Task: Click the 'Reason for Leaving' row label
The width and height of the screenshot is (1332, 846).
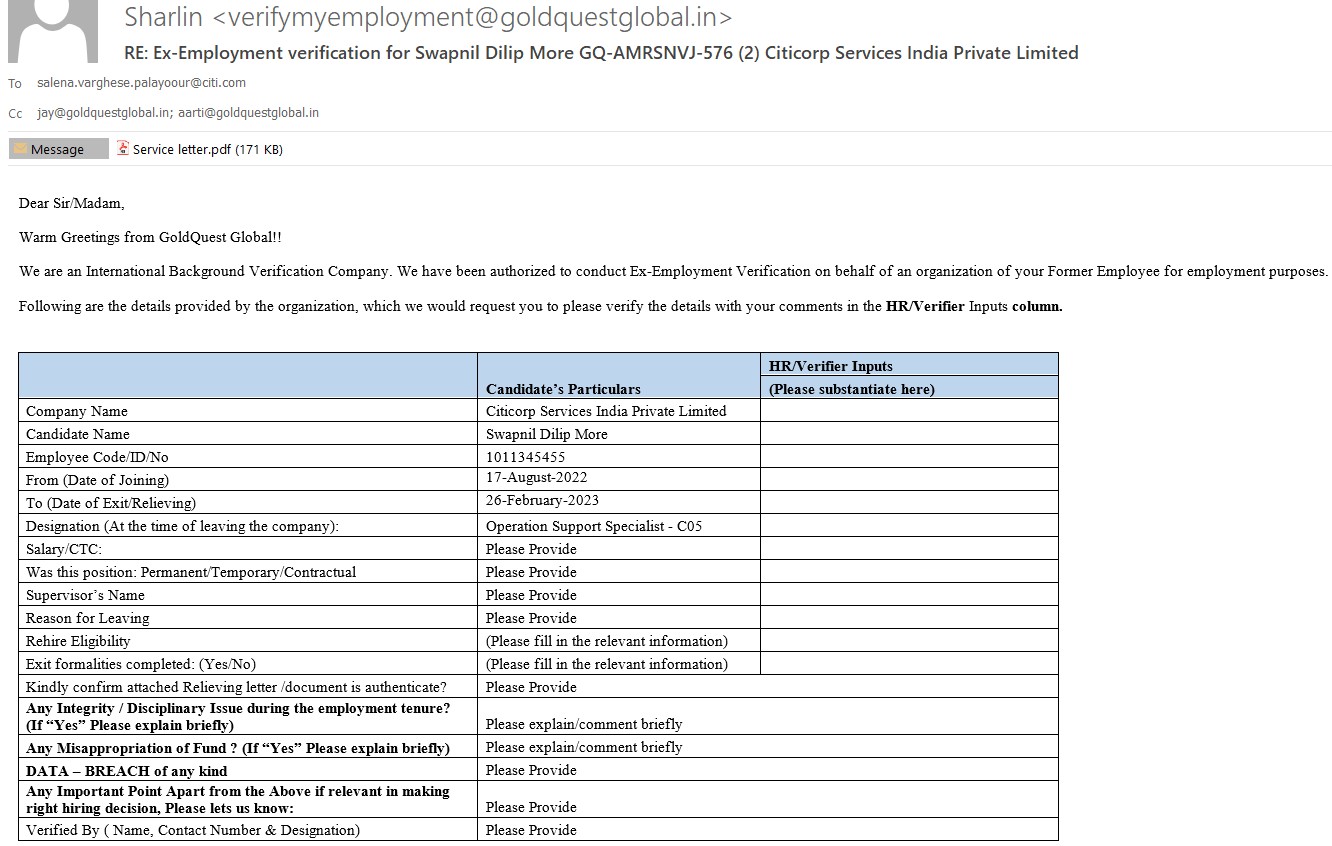Action: click(x=88, y=618)
